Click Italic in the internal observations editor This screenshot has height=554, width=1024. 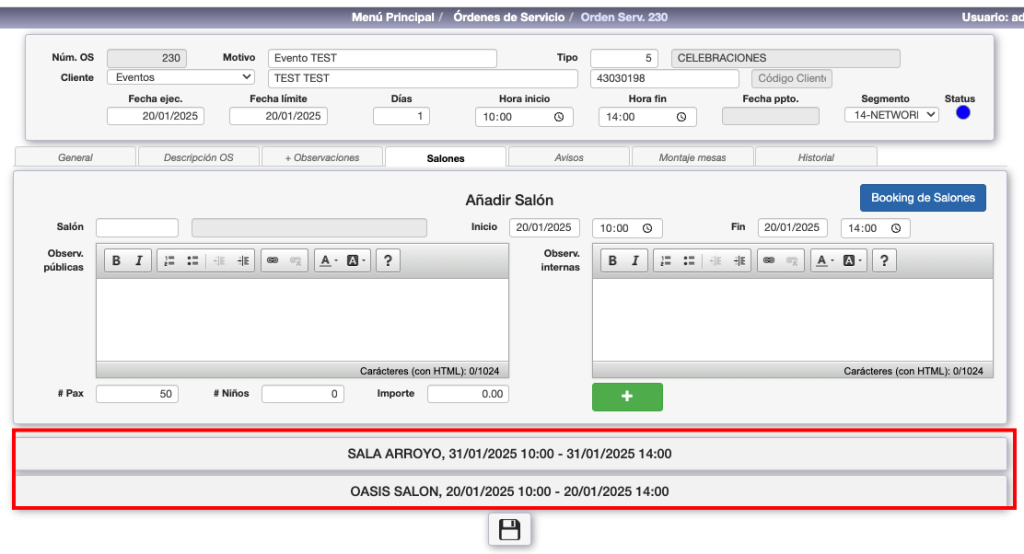[x=635, y=261]
